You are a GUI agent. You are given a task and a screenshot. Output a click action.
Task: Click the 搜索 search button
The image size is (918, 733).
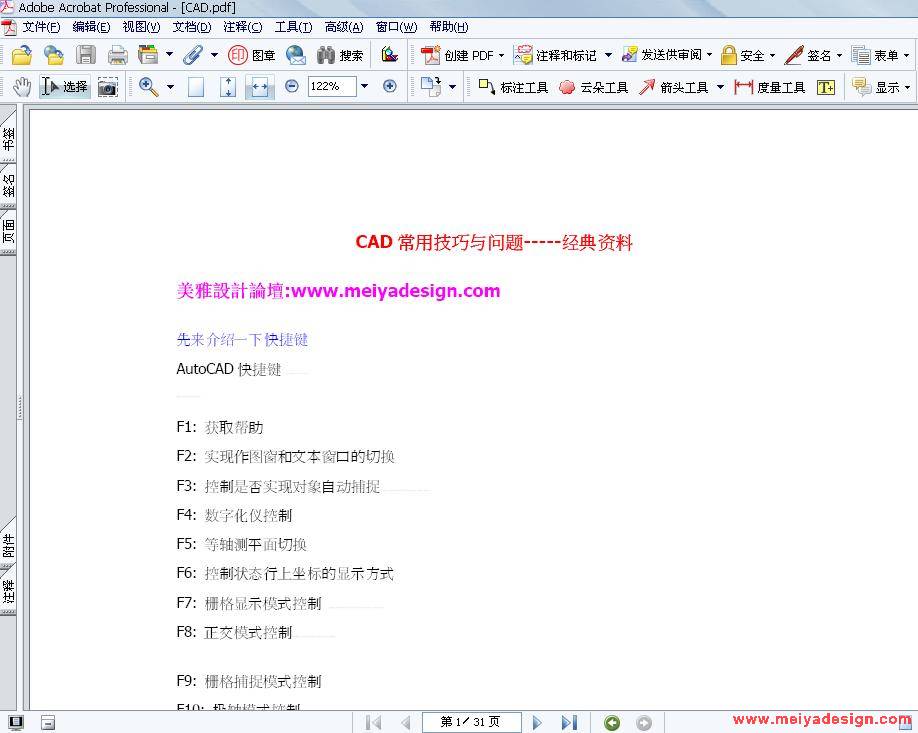(x=341, y=55)
